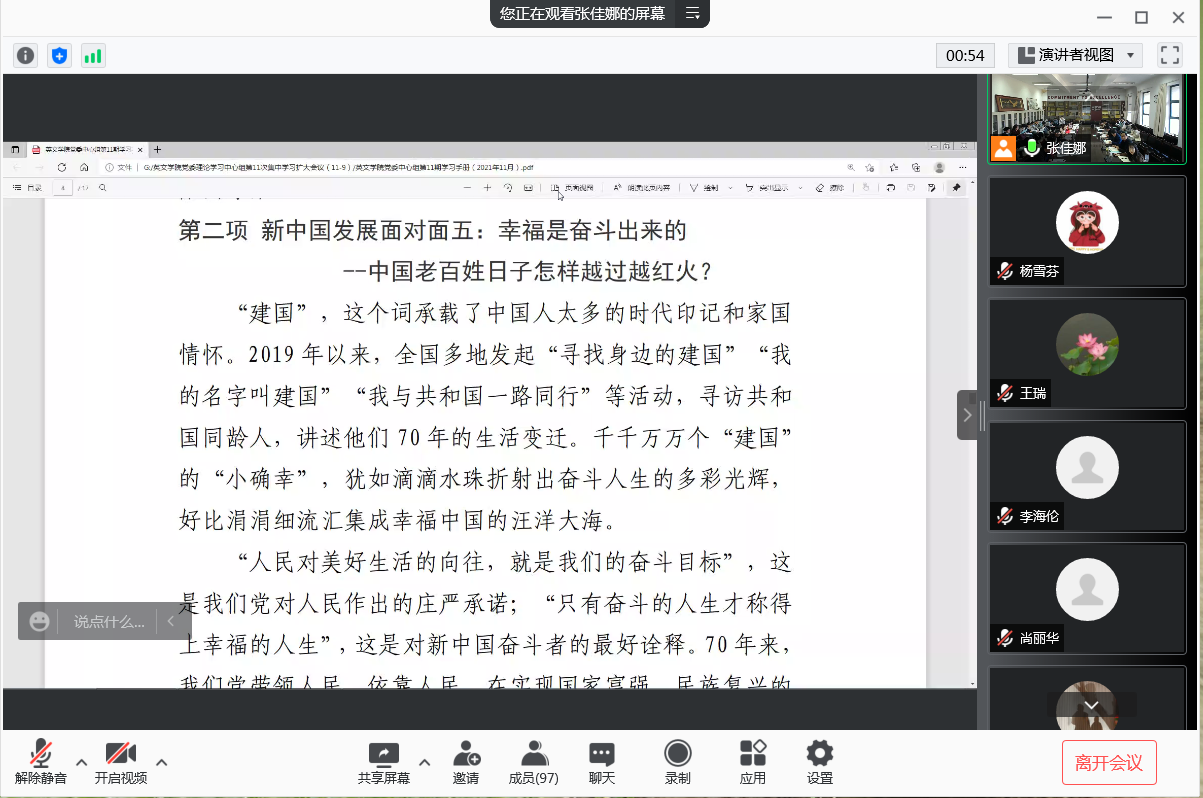Click Leave Meeting button

point(1108,762)
